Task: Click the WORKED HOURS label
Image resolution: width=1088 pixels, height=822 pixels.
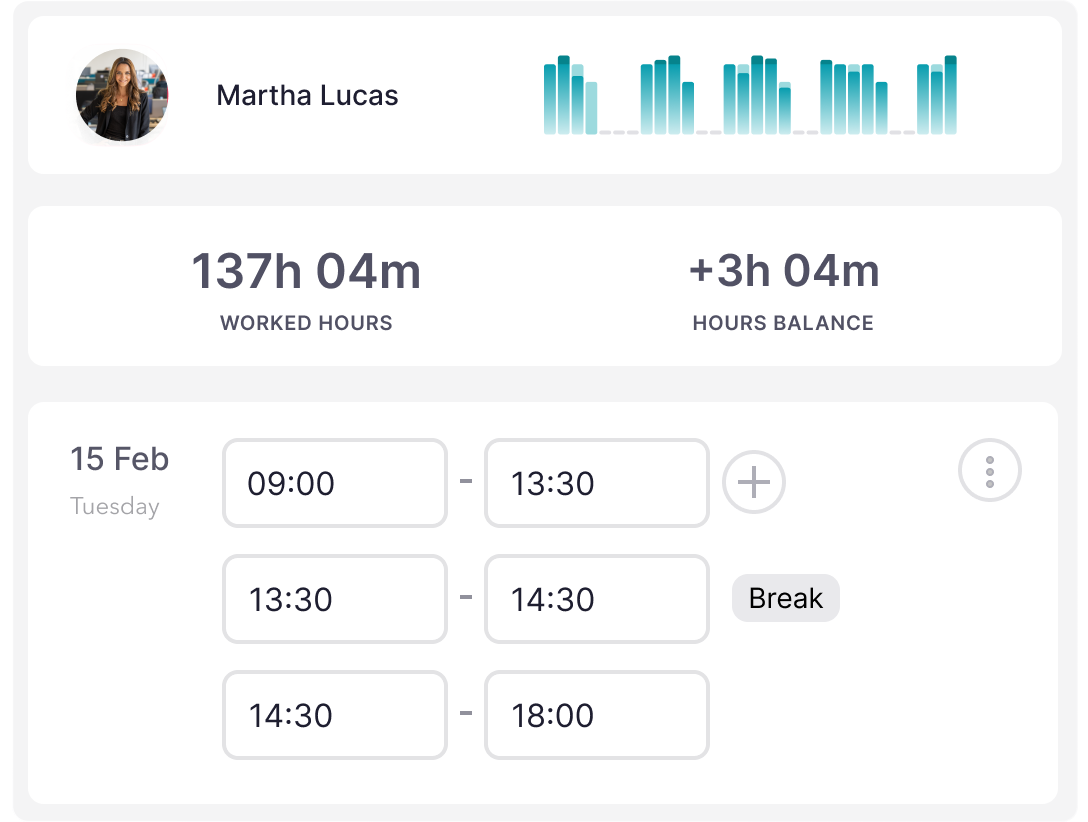Action: tap(306, 323)
